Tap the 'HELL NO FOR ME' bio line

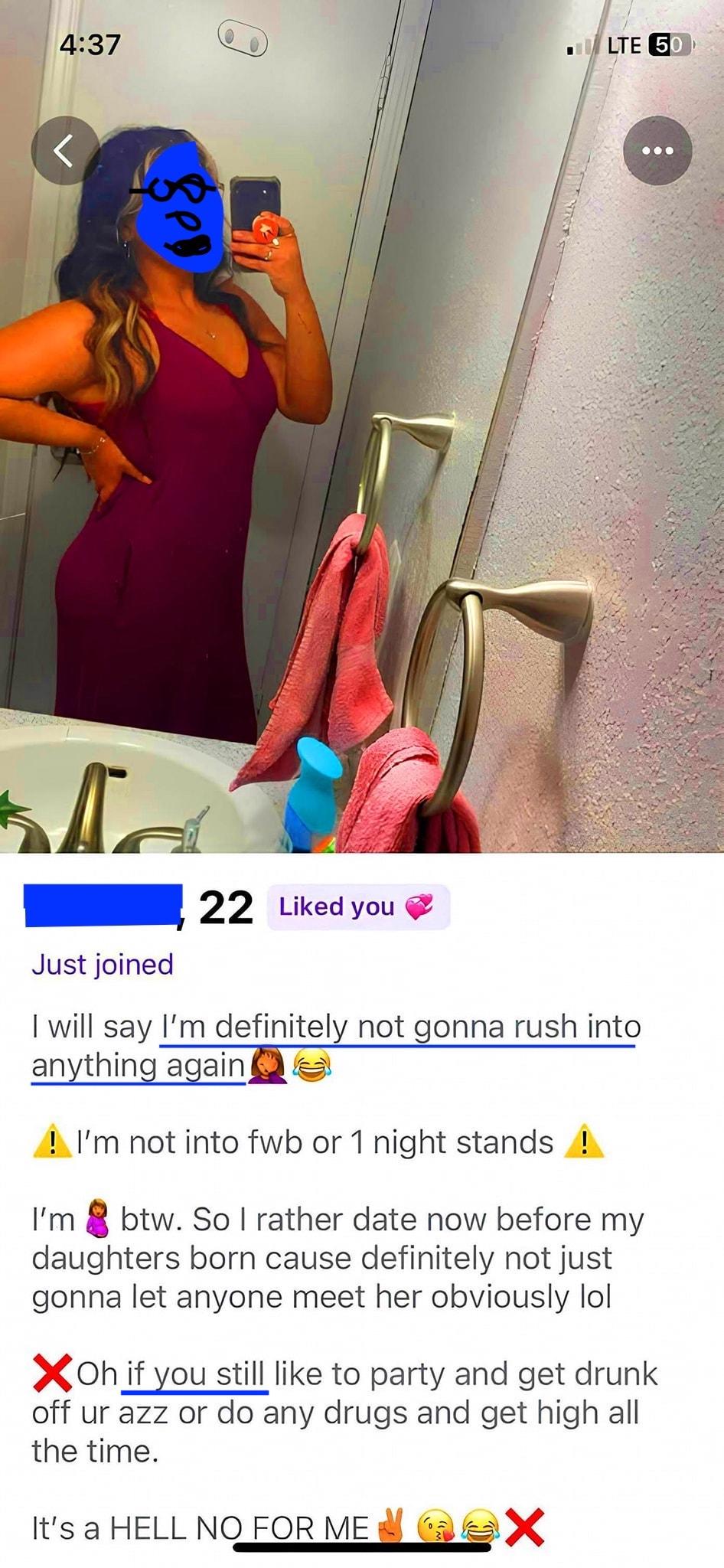click(x=288, y=1528)
